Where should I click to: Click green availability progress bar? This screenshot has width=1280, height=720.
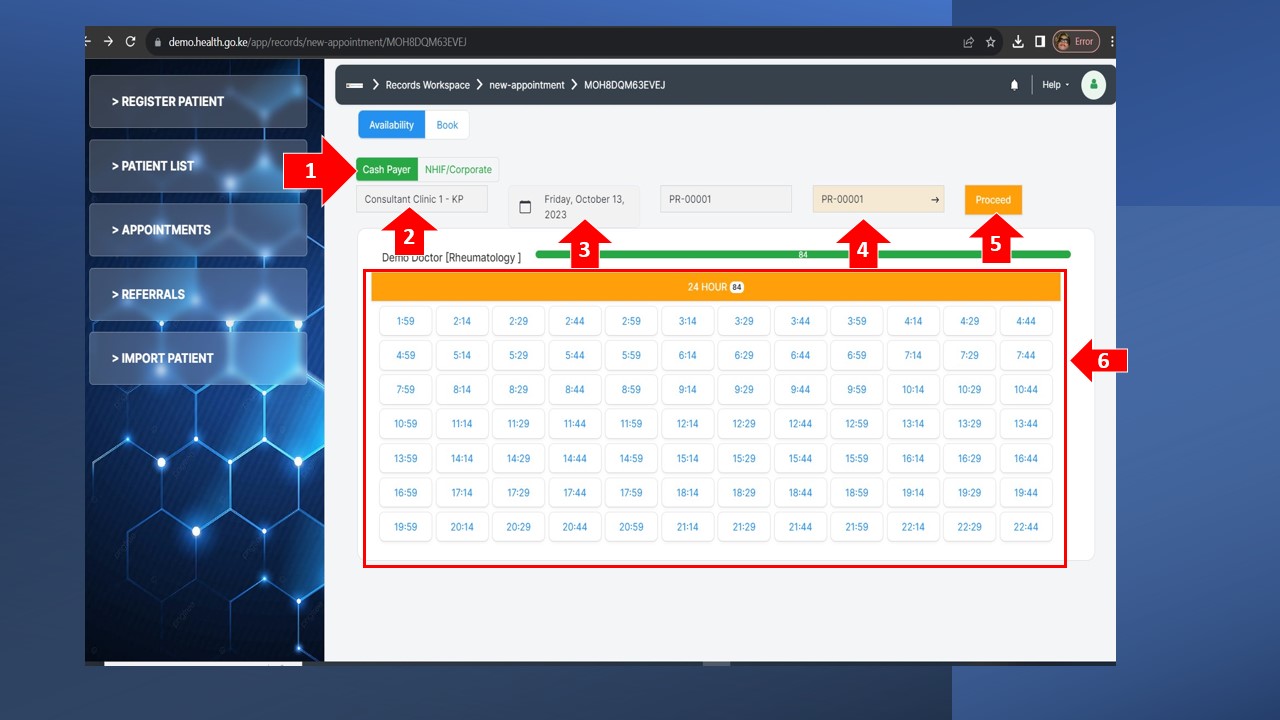[x=803, y=255]
